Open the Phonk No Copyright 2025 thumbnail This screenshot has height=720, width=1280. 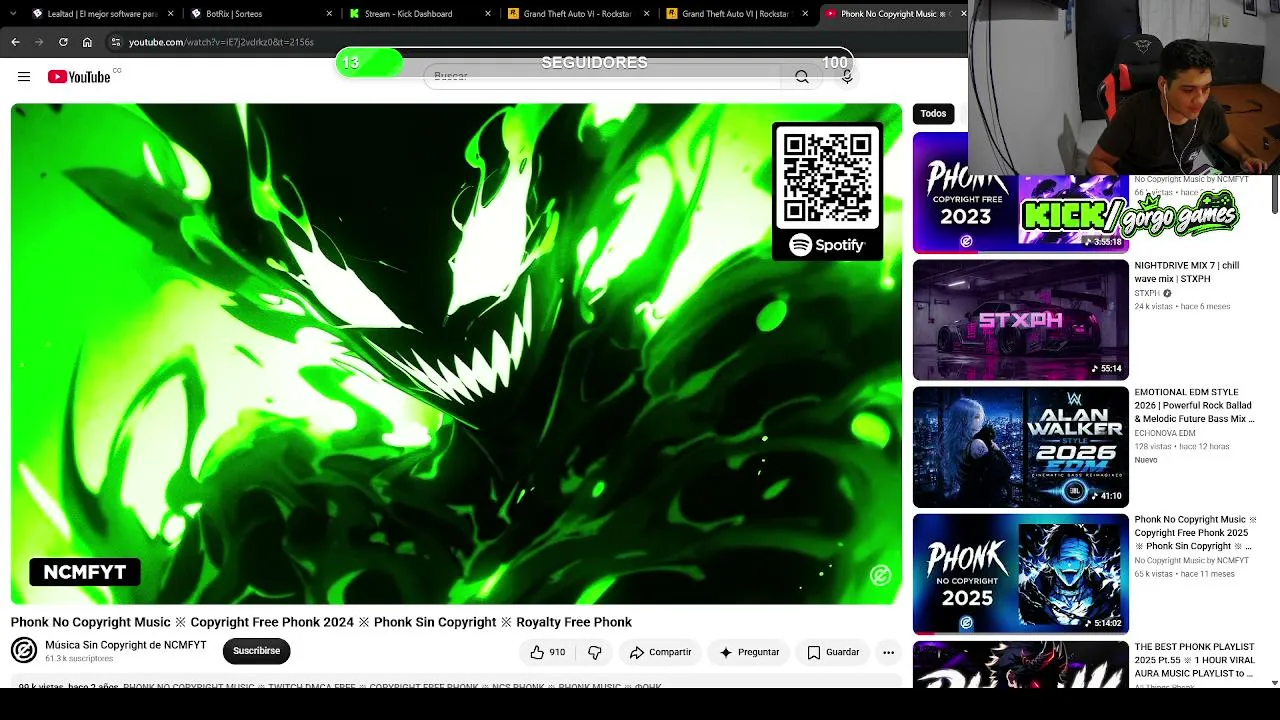tap(1021, 574)
